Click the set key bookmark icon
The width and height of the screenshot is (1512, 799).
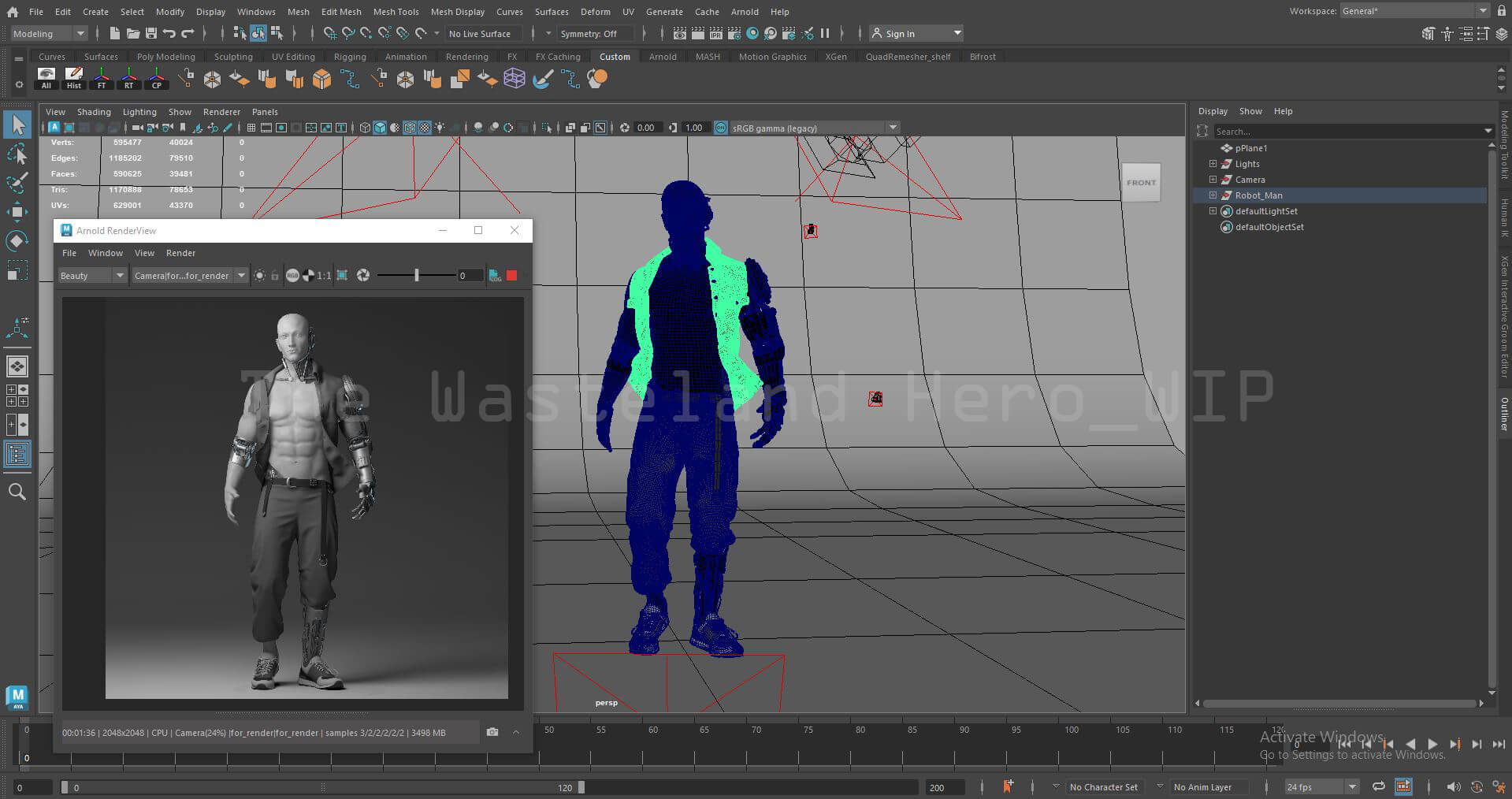[x=1008, y=786]
